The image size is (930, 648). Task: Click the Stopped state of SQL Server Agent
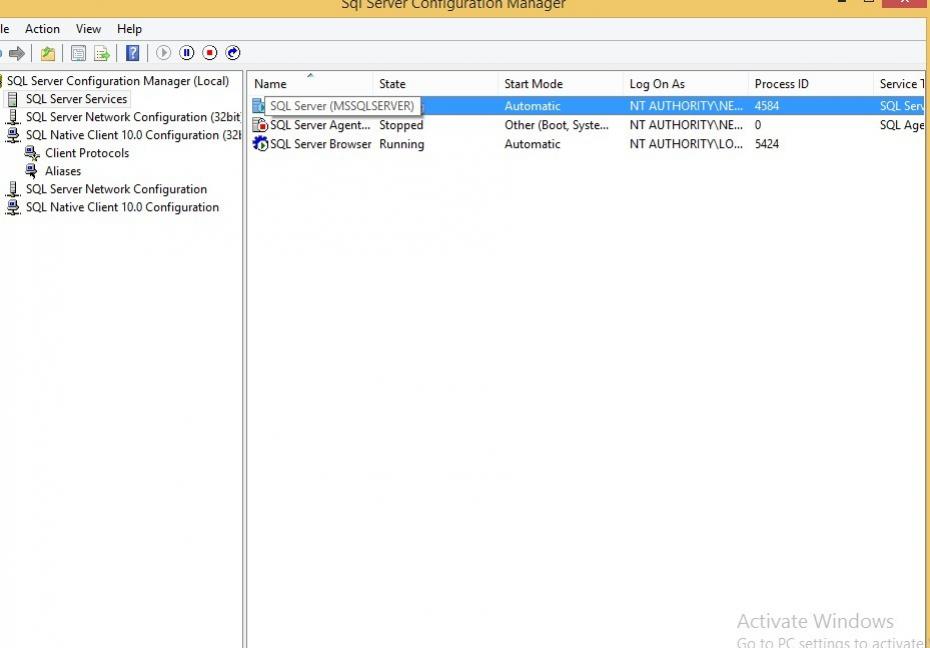pyautogui.click(x=402, y=125)
